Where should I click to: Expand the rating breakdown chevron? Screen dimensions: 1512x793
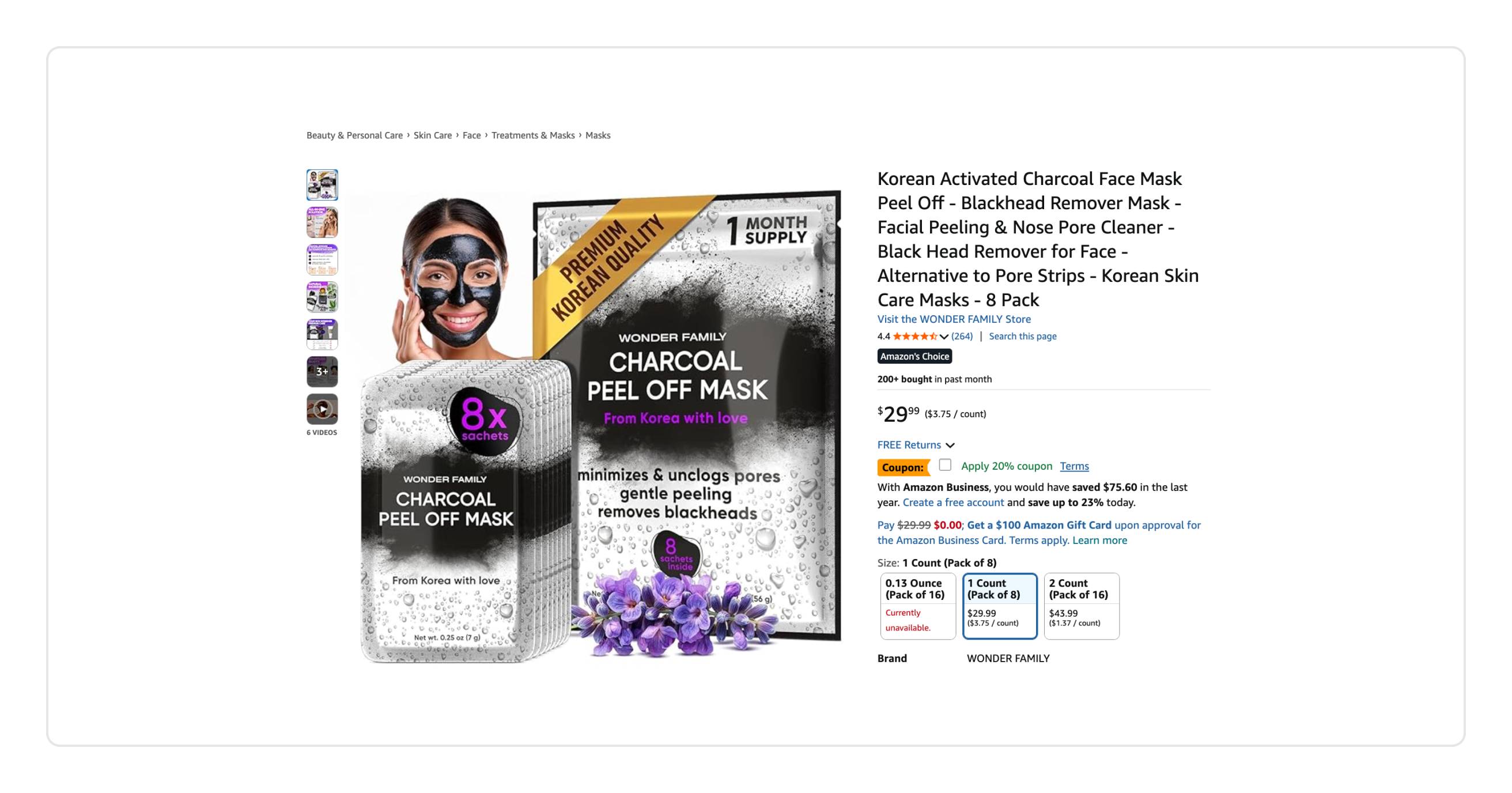tap(944, 337)
